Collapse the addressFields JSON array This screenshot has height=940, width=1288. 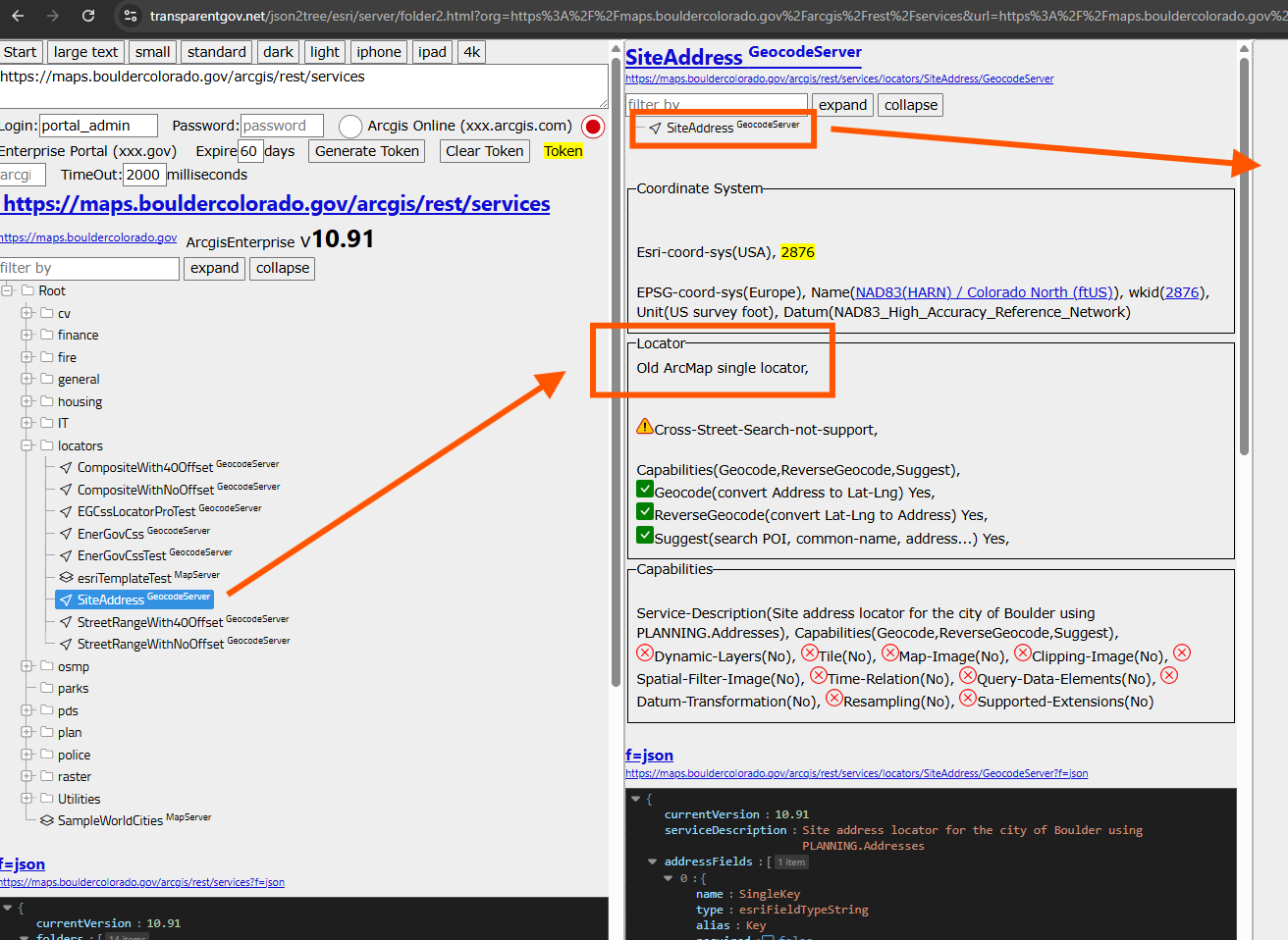pos(653,862)
